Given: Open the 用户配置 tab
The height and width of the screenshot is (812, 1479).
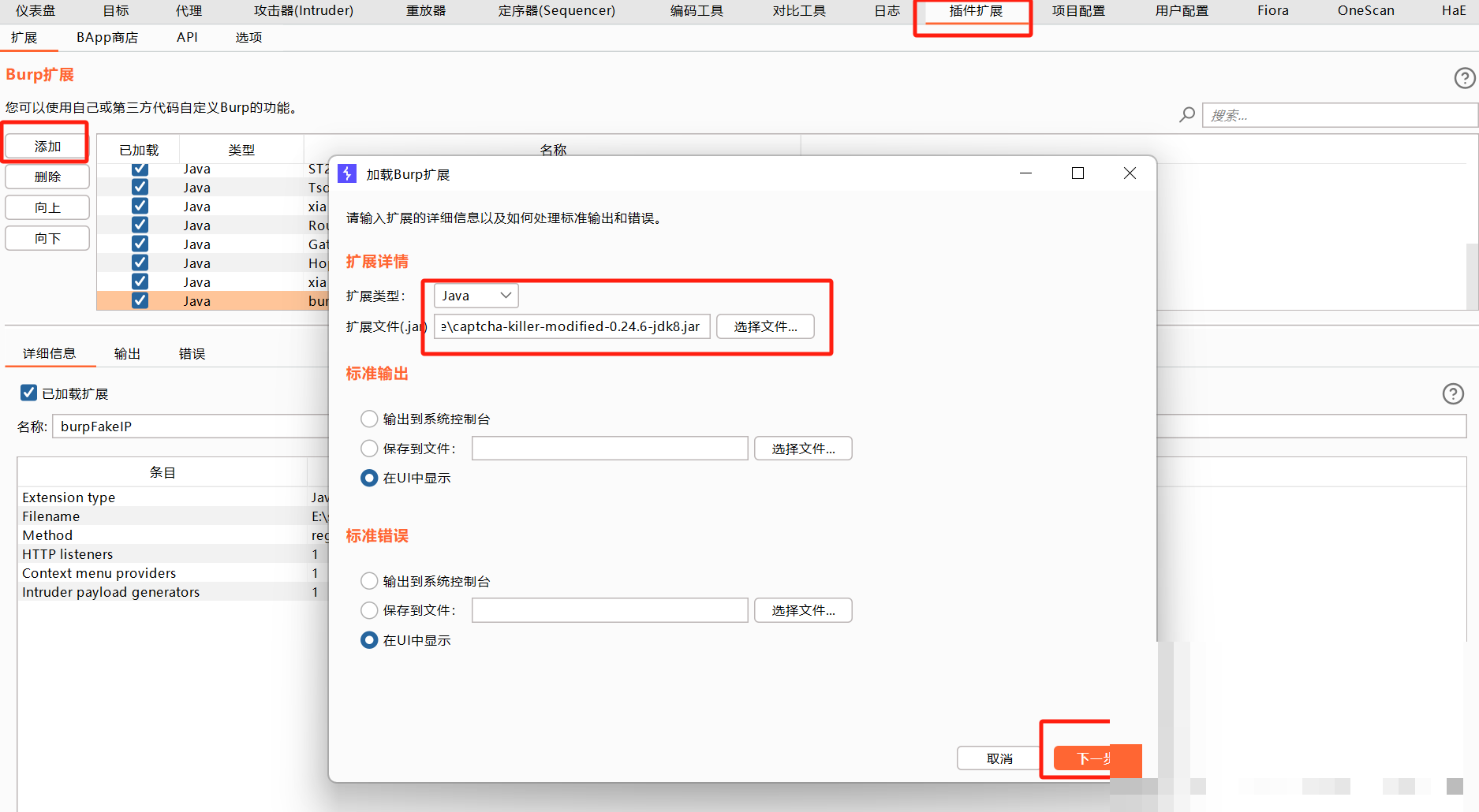Looking at the screenshot, I should [1182, 11].
